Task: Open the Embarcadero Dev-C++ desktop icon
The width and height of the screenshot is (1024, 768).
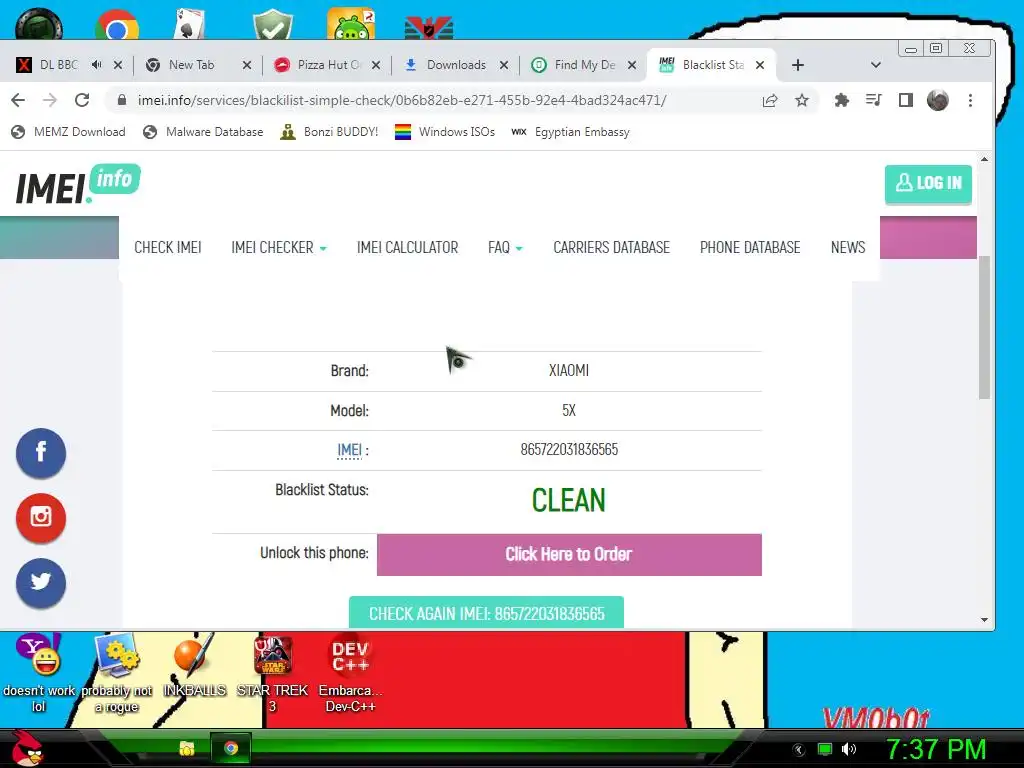Action: pyautogui.click(x=350, y=673)
